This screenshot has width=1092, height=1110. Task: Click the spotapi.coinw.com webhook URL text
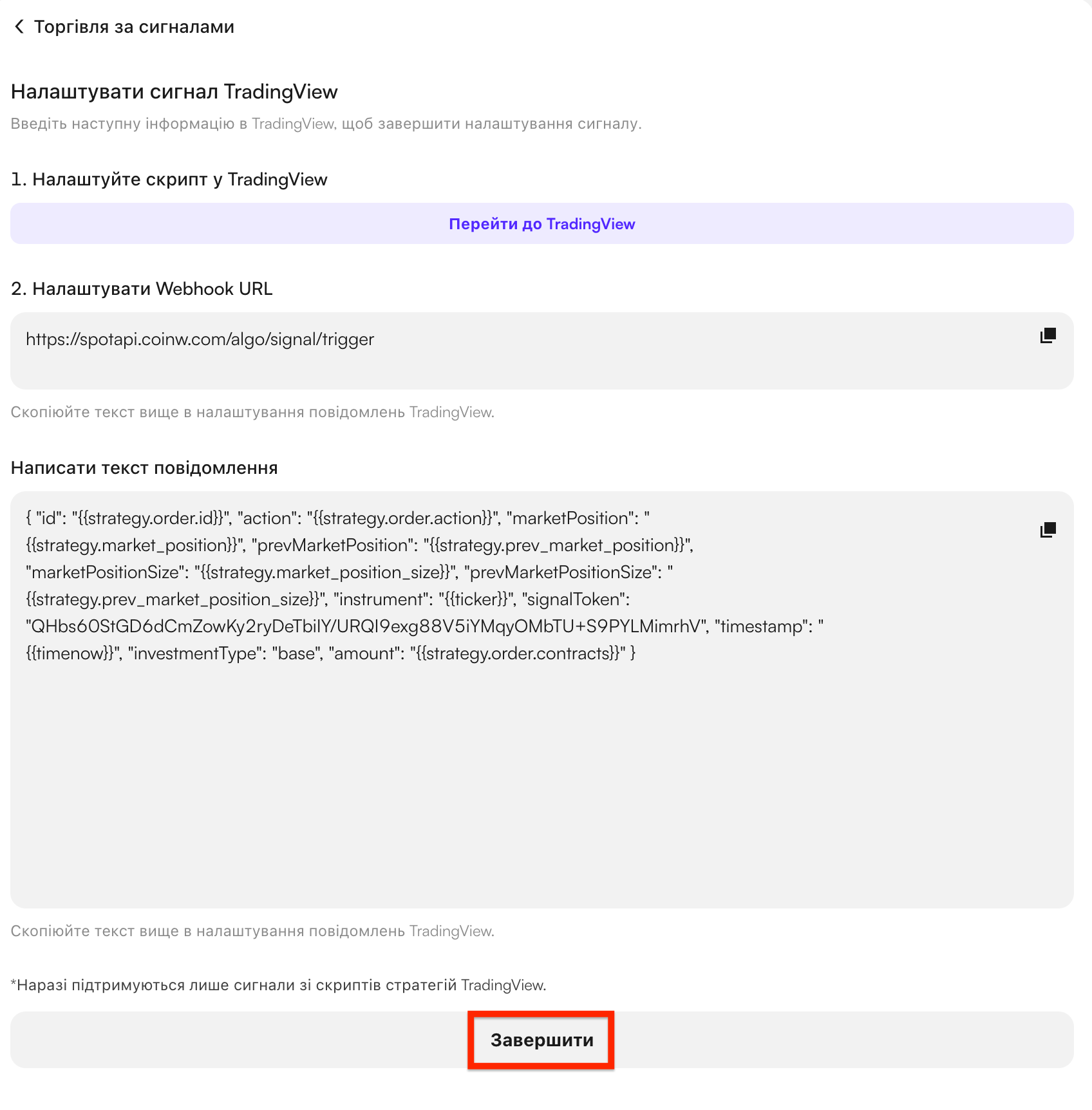200,339
